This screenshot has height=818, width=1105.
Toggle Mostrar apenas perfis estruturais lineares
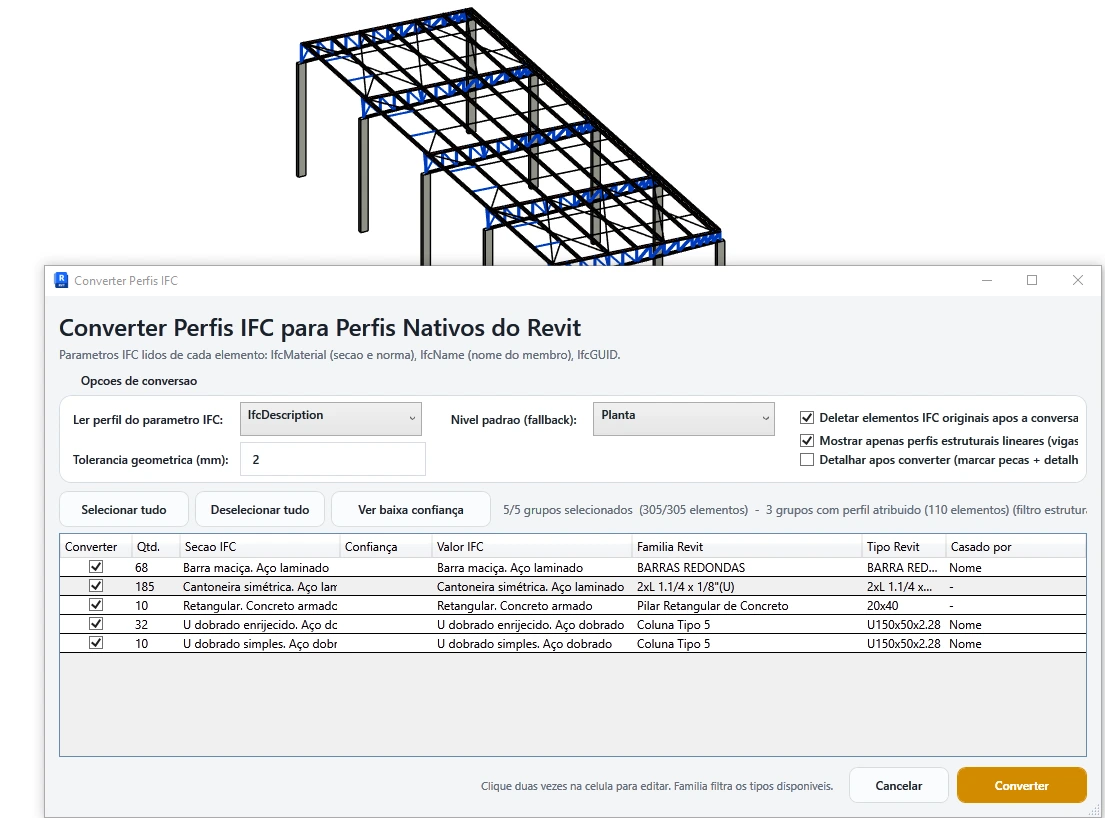coord(807,440)
